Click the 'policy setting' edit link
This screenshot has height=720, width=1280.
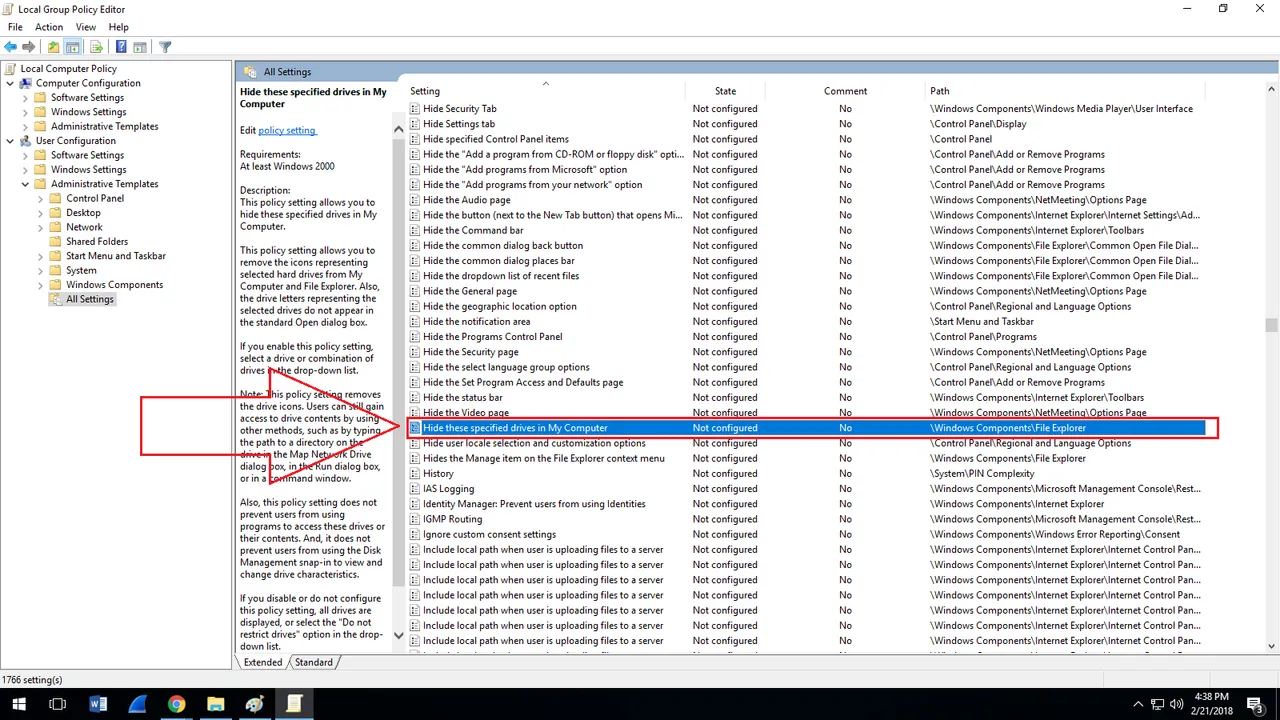click(287, 130)
